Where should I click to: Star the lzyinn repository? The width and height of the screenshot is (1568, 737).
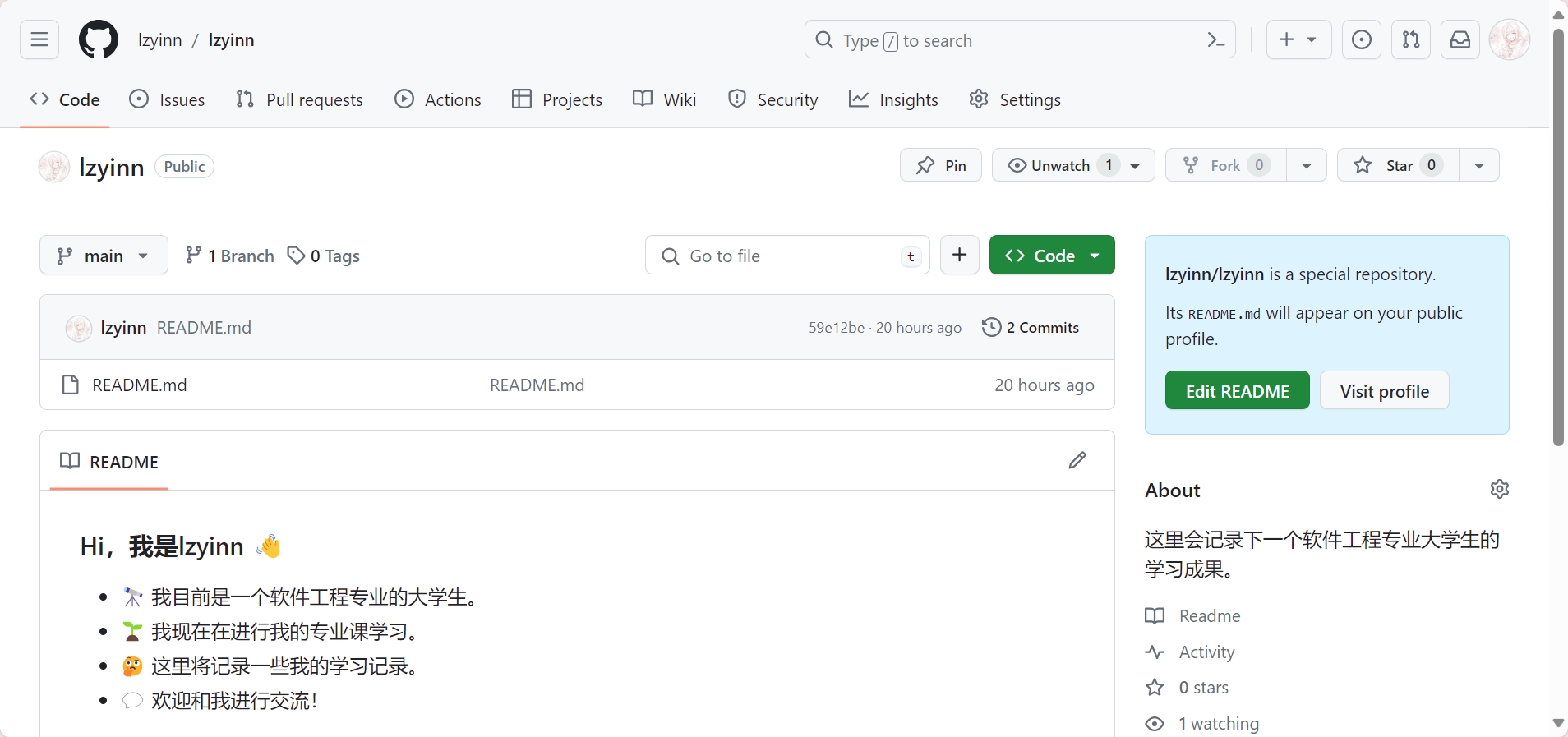(1398, 165)
